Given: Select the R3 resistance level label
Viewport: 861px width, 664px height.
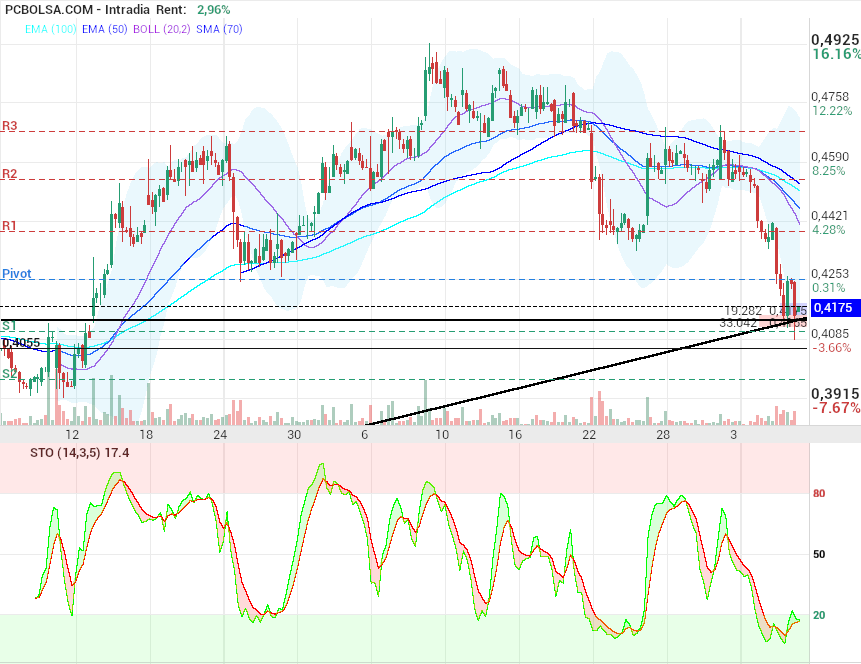Looking at the screenshot, I should (x=10, y=126).
